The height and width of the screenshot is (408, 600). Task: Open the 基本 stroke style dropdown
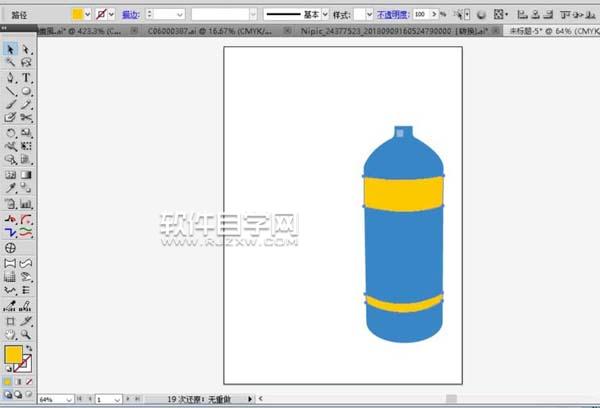point(325,15)
